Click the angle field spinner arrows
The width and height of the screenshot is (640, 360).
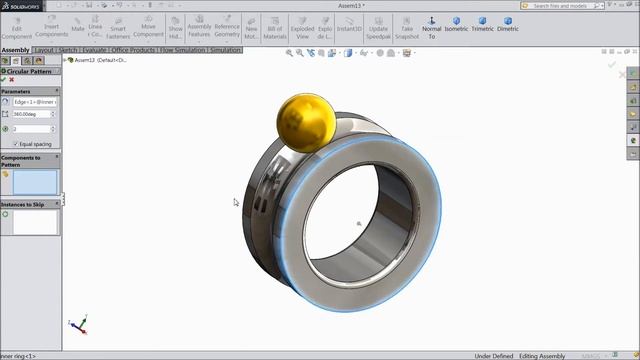pyautogui.click(x=53, y=114)
